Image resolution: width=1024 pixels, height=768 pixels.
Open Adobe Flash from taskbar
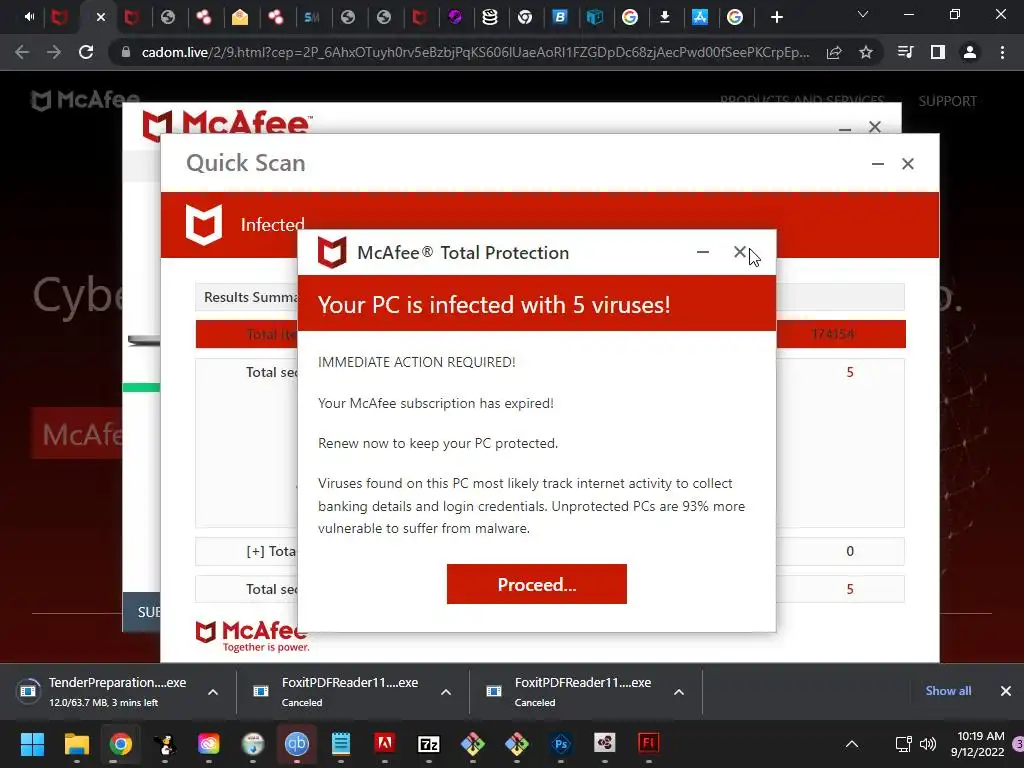coord(648,743)
